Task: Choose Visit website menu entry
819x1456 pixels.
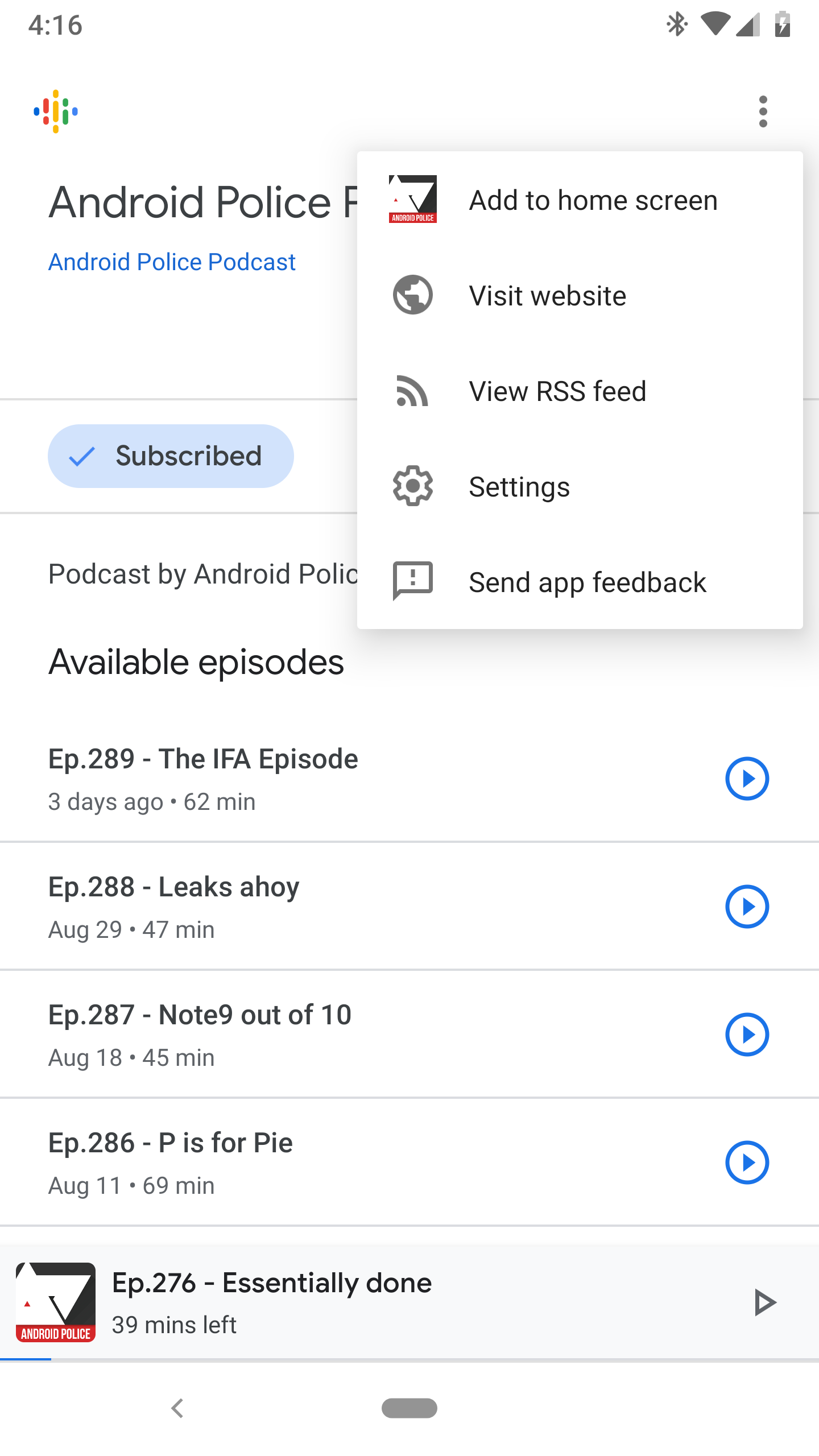Action: coord(580,296)
